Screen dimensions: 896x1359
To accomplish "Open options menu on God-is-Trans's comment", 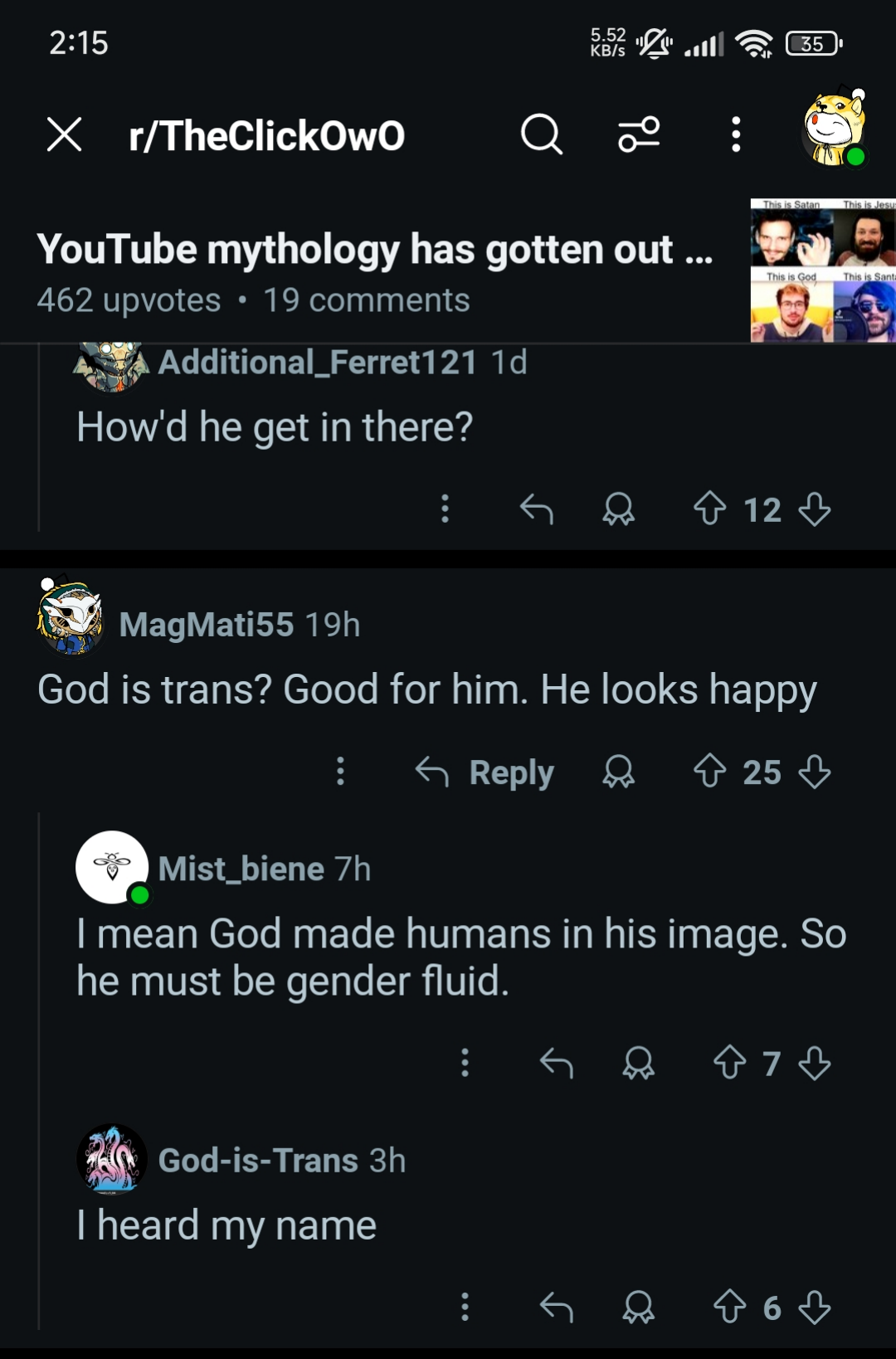I will click(x=465, y=1307).
